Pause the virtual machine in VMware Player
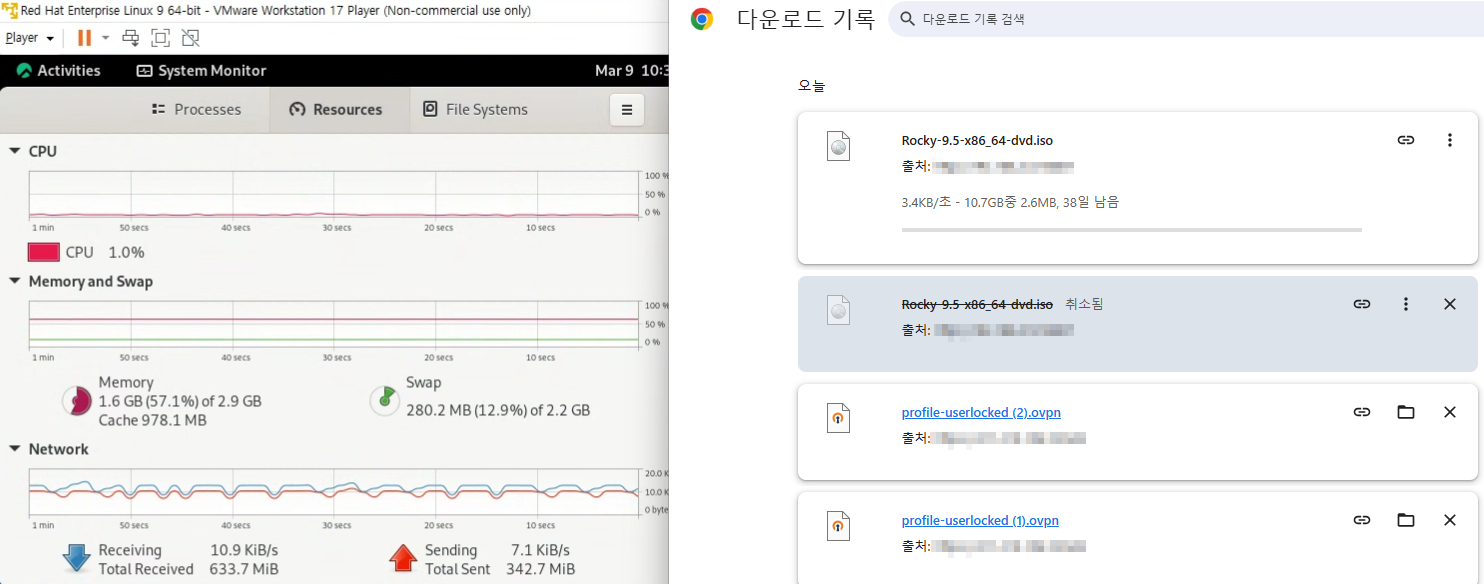This screenshot has height=584, width=1484. (x=84, y=38)
